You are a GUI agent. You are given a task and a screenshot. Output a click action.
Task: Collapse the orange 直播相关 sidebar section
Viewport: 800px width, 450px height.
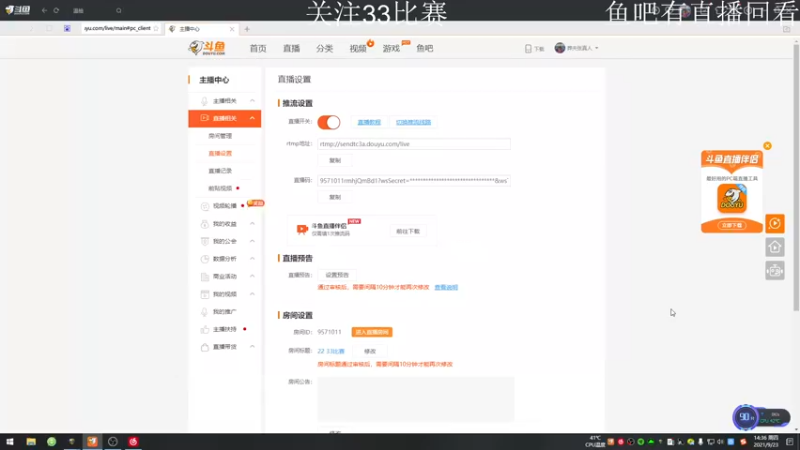pos(252,118)
